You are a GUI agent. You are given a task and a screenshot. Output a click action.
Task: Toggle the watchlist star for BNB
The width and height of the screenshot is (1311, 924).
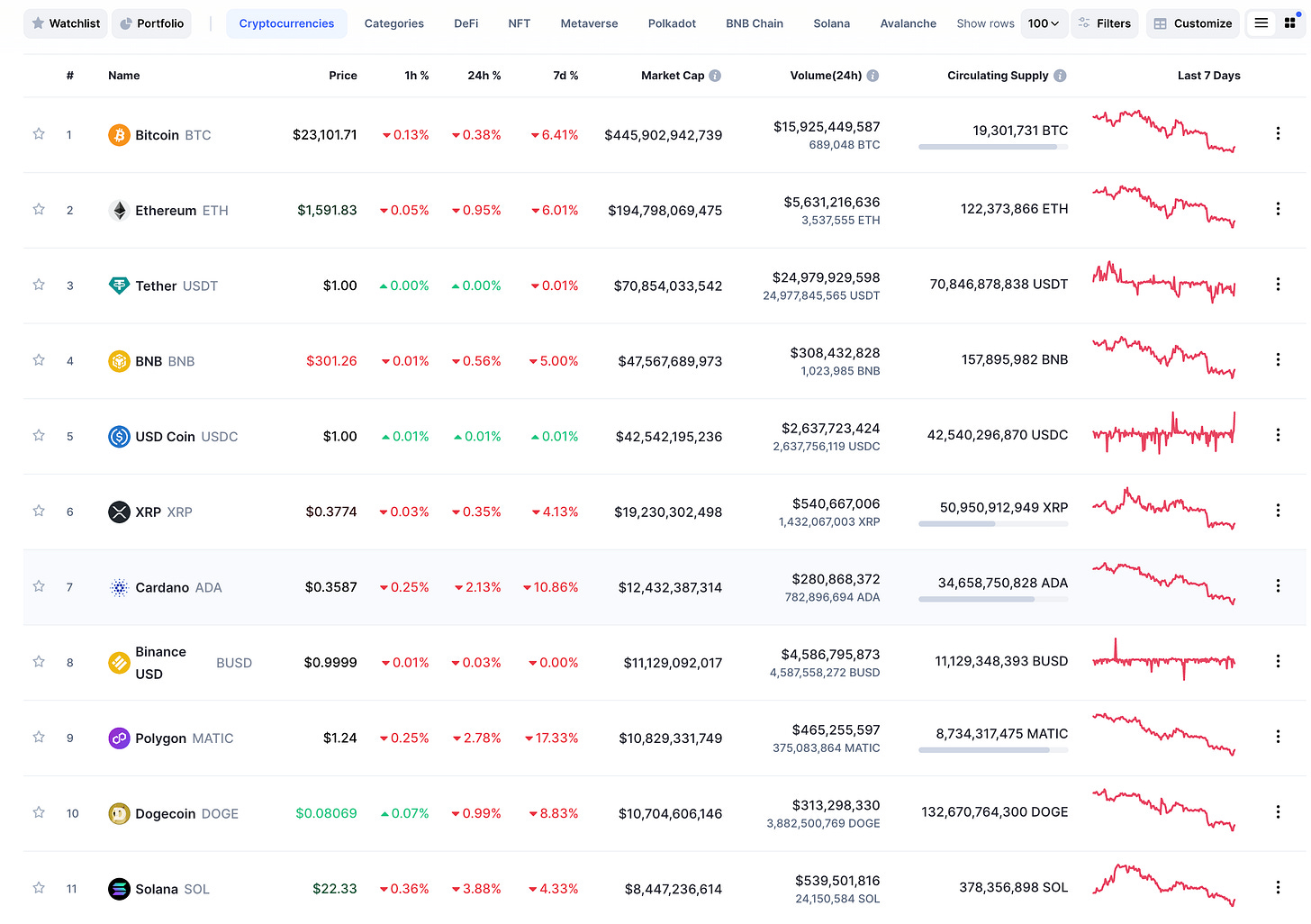[39, 360]
